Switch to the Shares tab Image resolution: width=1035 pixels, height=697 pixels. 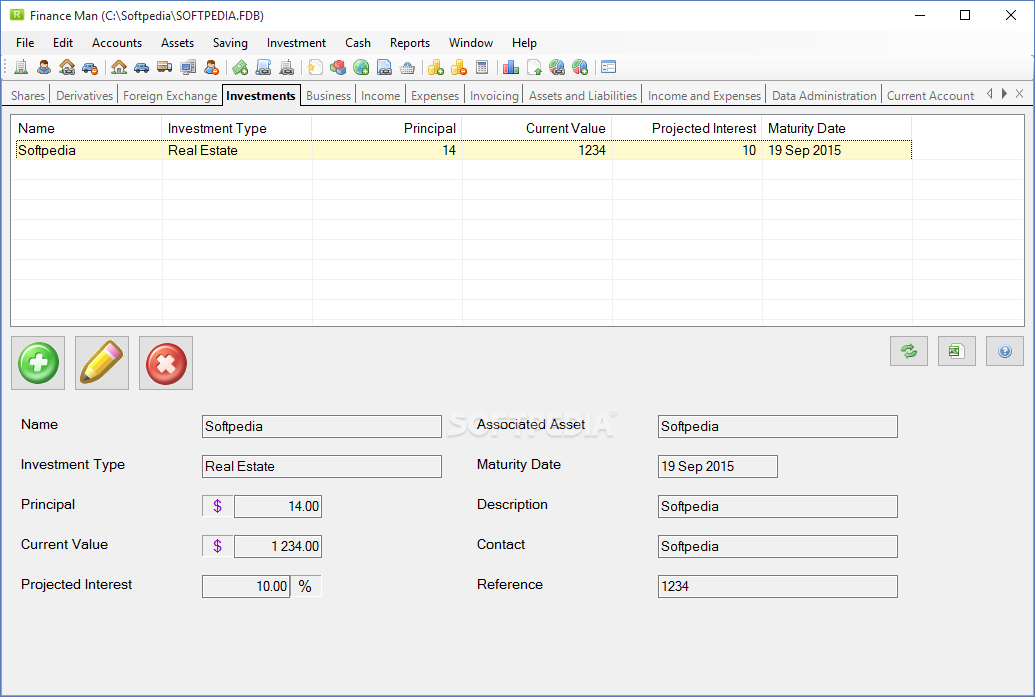pos(28,96)
